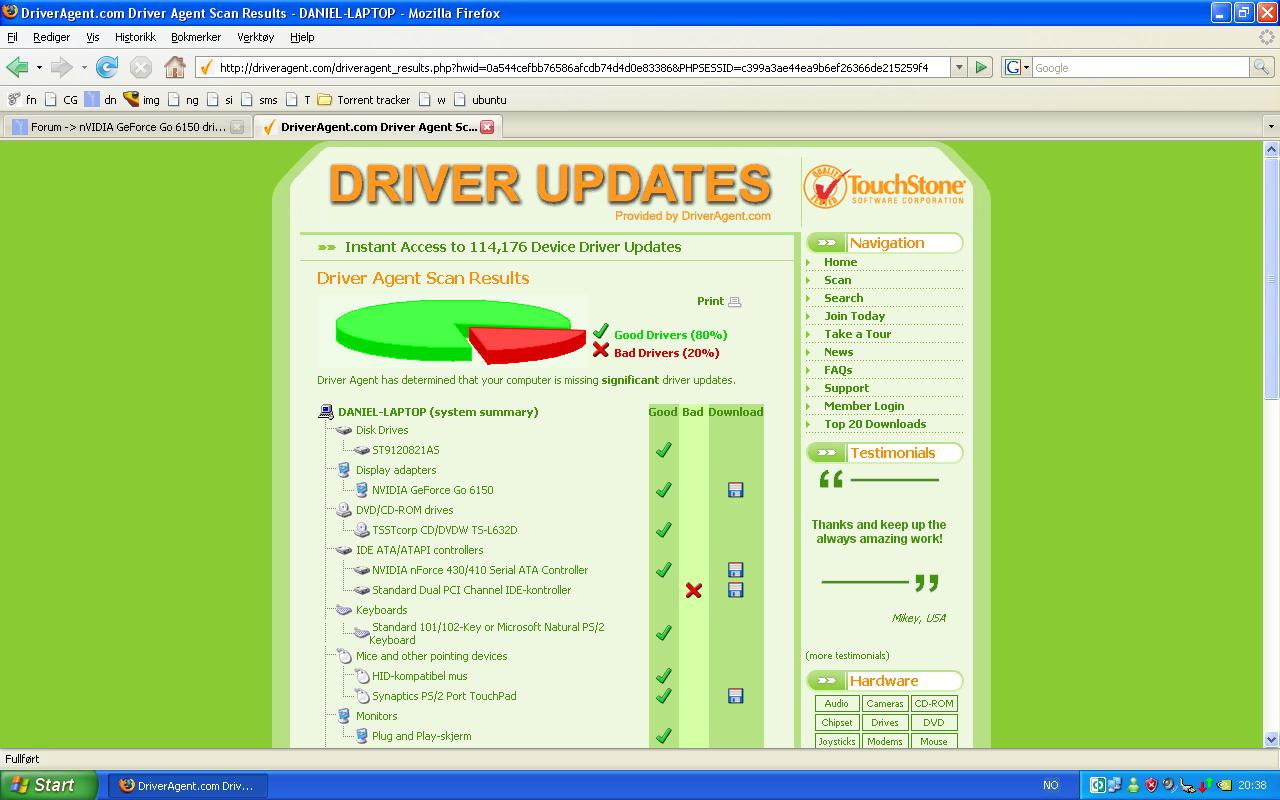Open the Historikk menu
The image size is (1280, 800).
coord(135,37)
